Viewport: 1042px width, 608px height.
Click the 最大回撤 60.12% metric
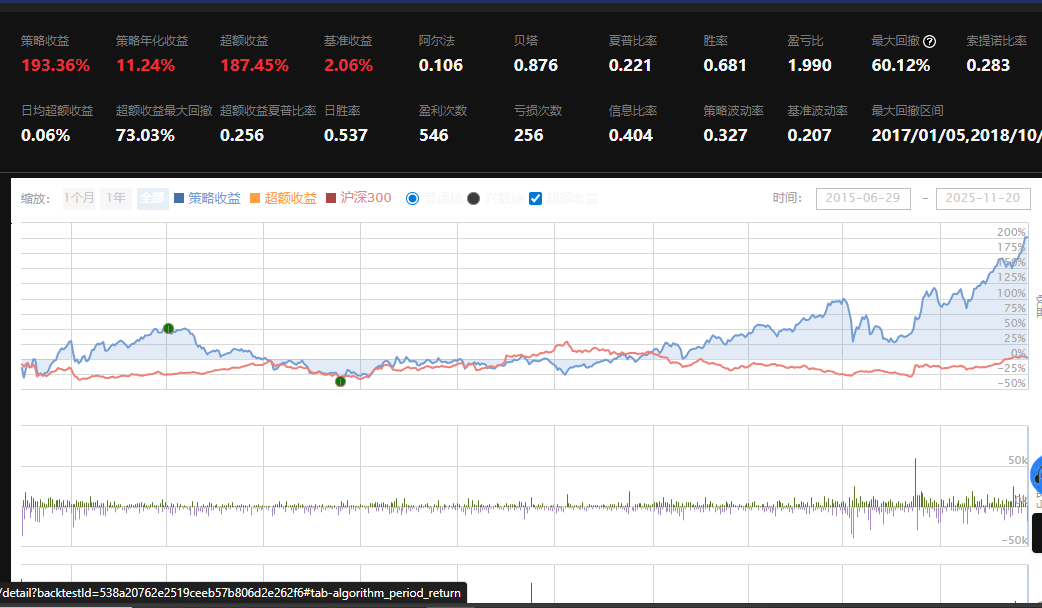(901, 66)
